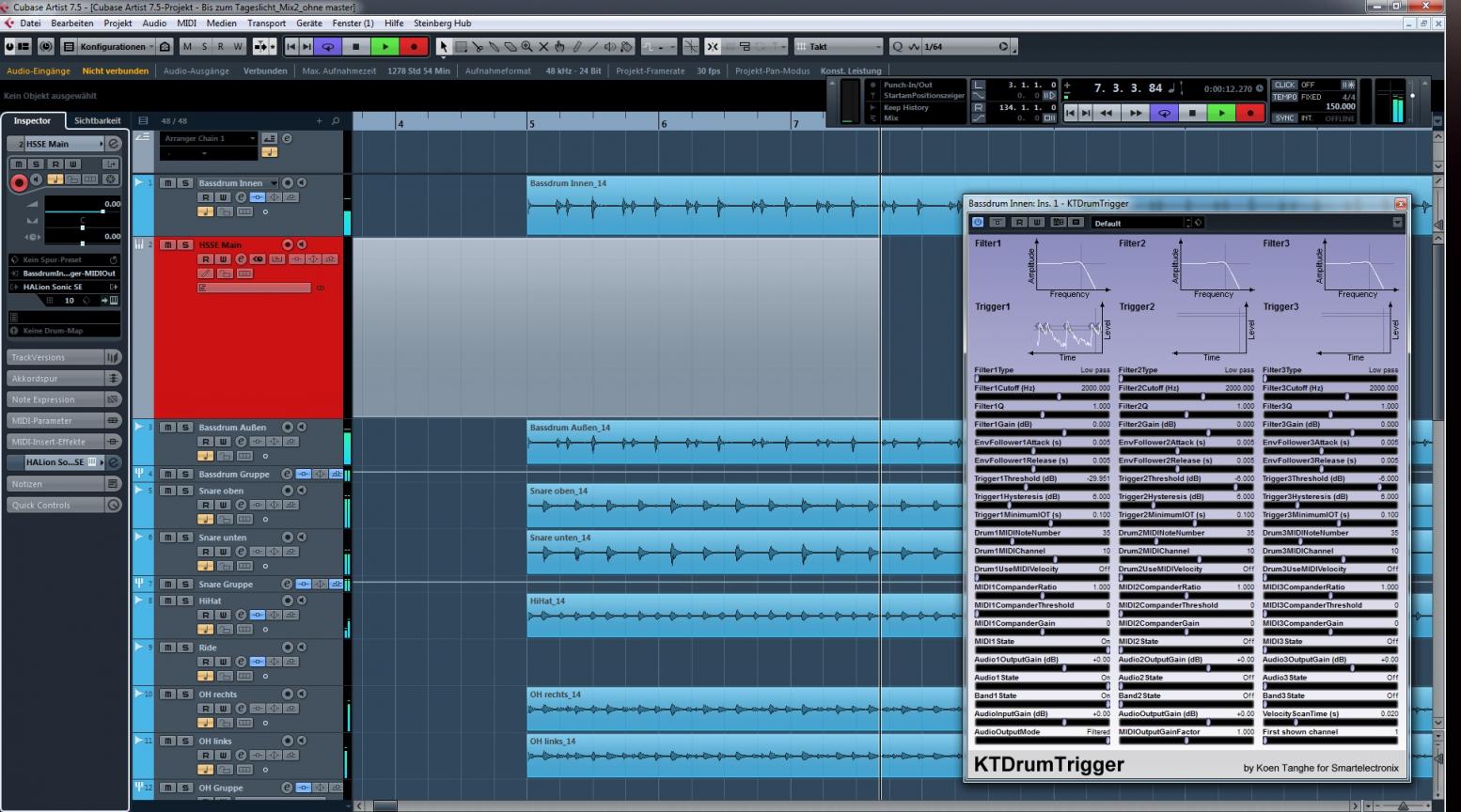
Task: Adjust the Audio1OutputGain (dB) slider
Action: pyautogui.click(x=1042, y=668)
